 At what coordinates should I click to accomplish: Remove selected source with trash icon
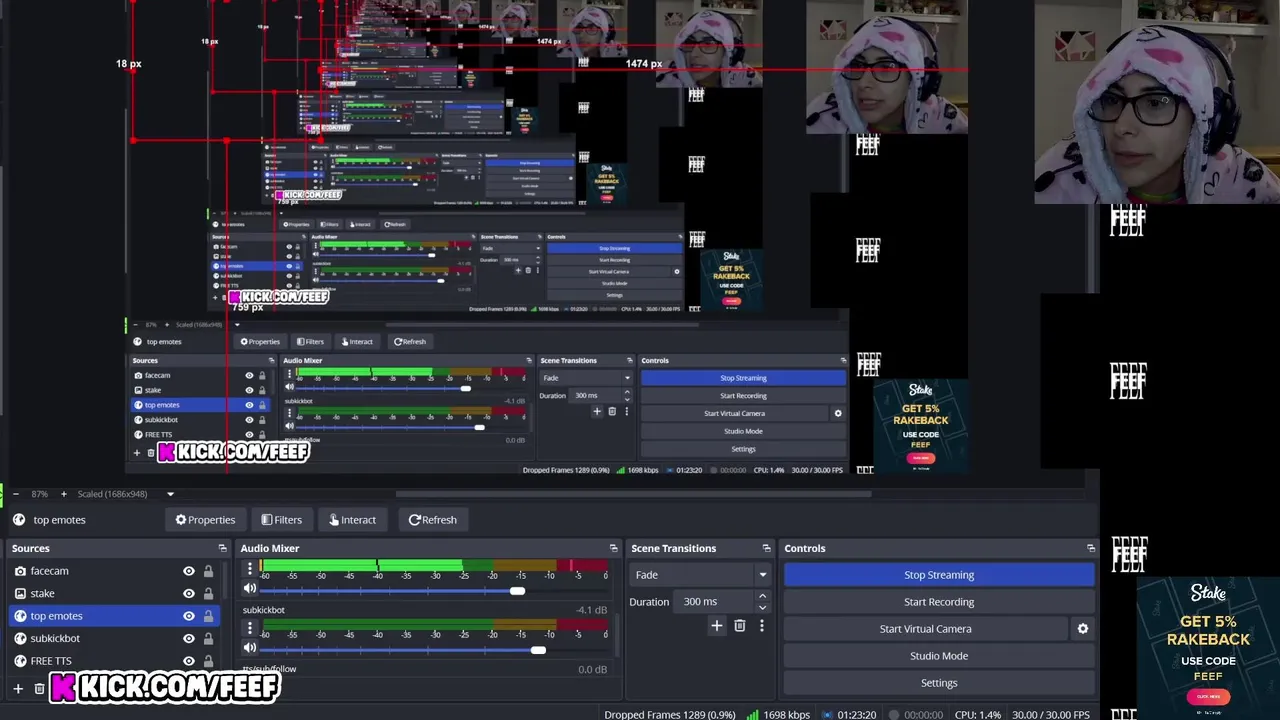[40, 688]
